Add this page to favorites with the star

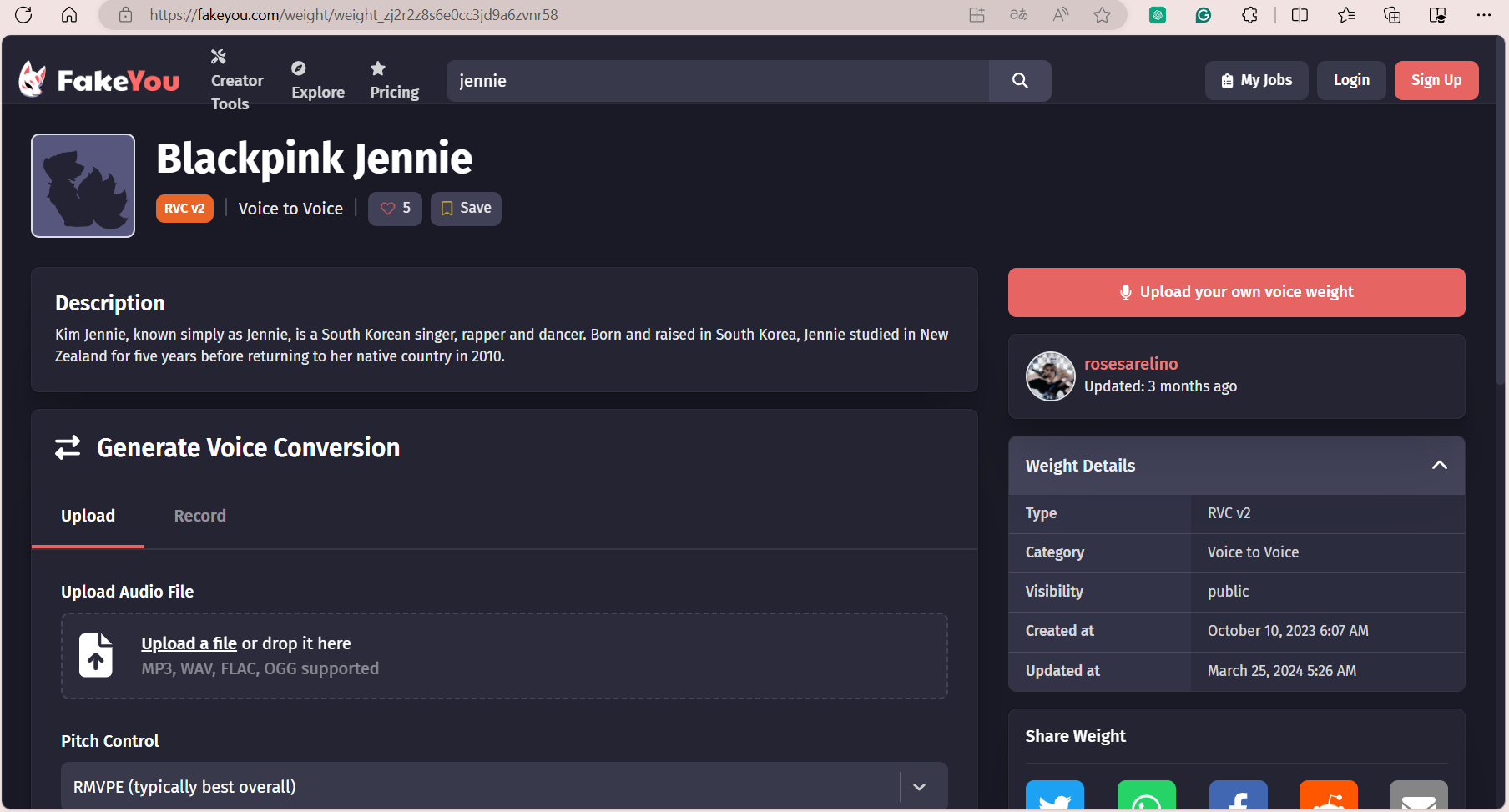click(1103, 14)
